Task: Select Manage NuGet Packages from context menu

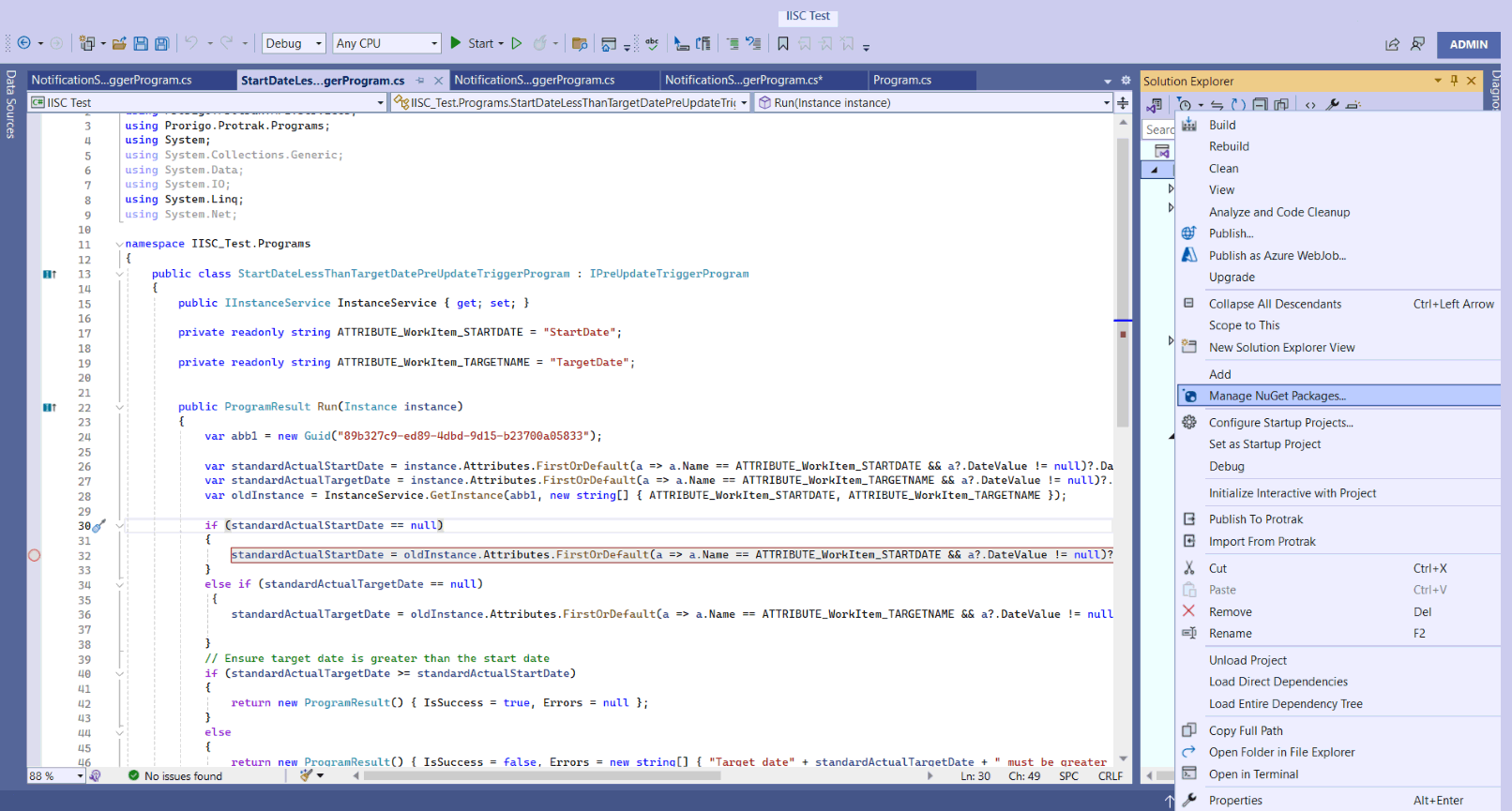Action: [1277, 396]
